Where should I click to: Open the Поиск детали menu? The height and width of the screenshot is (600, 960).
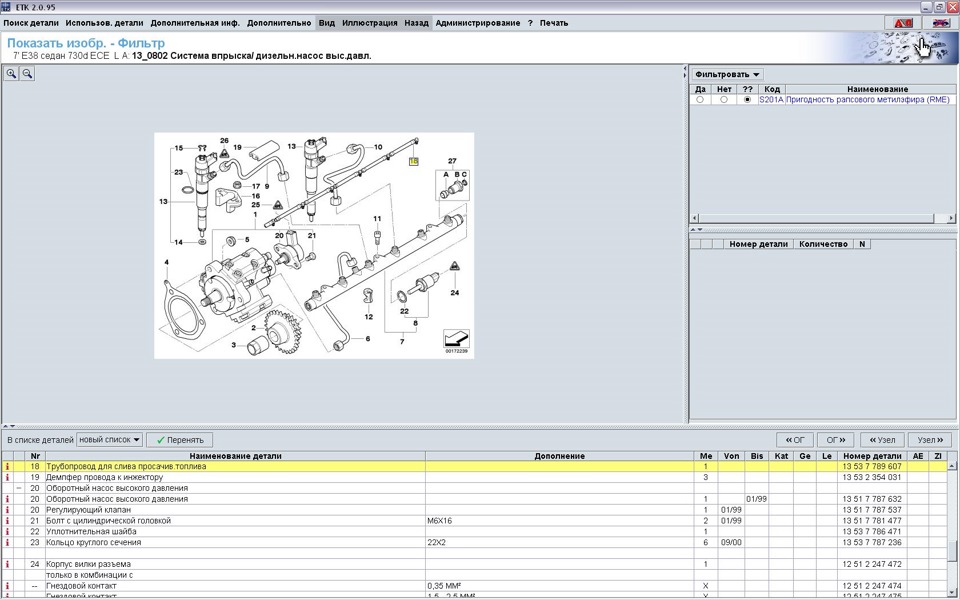click(x=30, y=22)
